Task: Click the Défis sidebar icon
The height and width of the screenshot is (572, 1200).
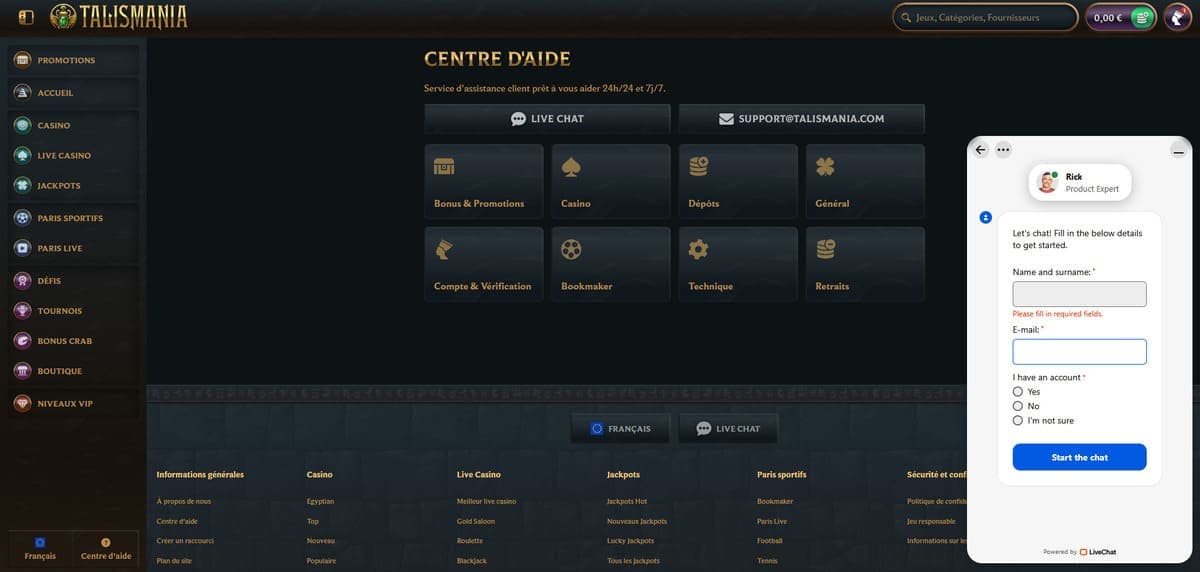Action: 22,281
